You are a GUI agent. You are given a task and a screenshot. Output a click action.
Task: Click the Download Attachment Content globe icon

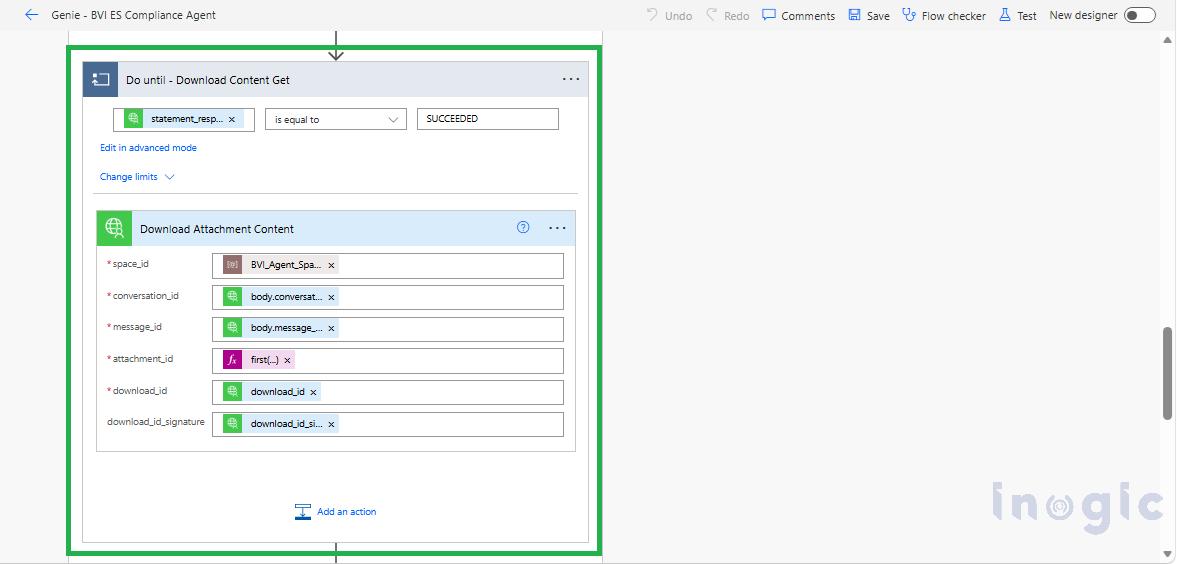[x=114, y=228]
